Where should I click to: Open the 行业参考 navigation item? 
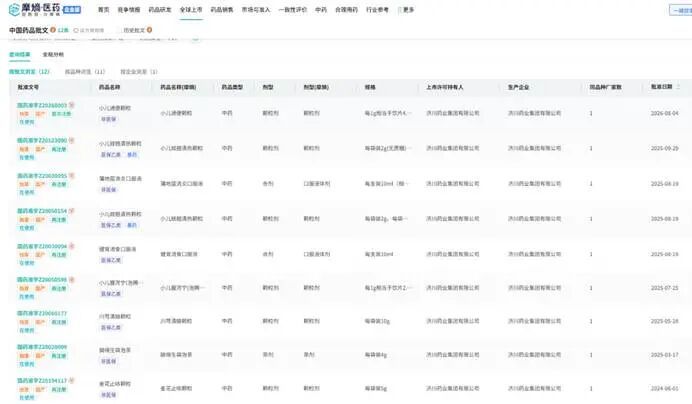tap(377, 10)
